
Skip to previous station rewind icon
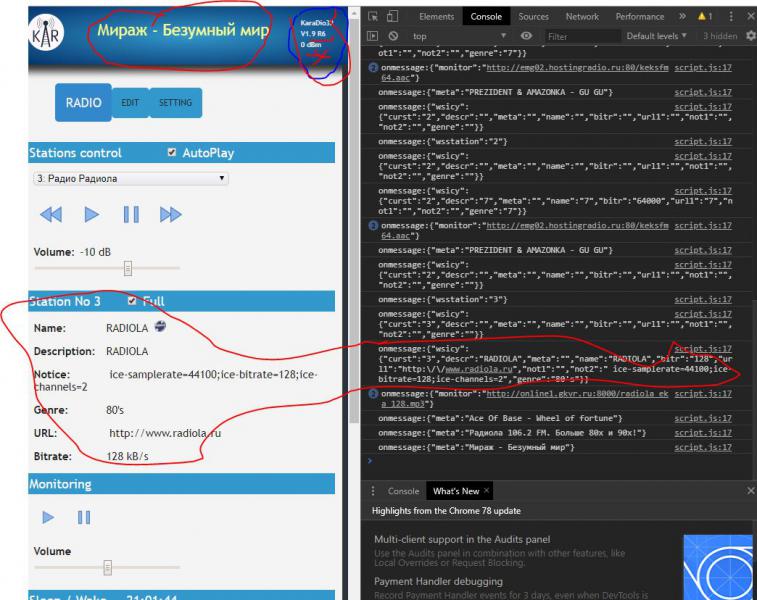[x=51, y=214]
